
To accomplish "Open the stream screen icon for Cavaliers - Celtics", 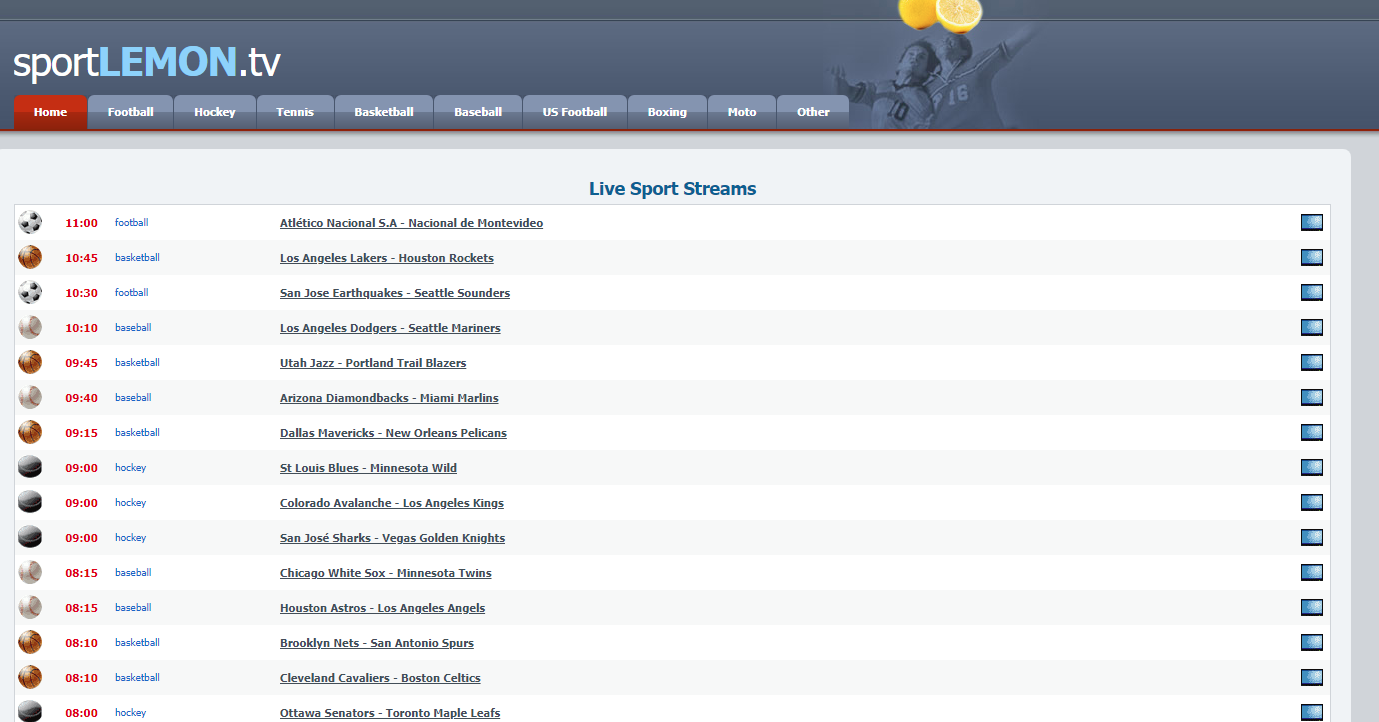I will point(1312,678).
